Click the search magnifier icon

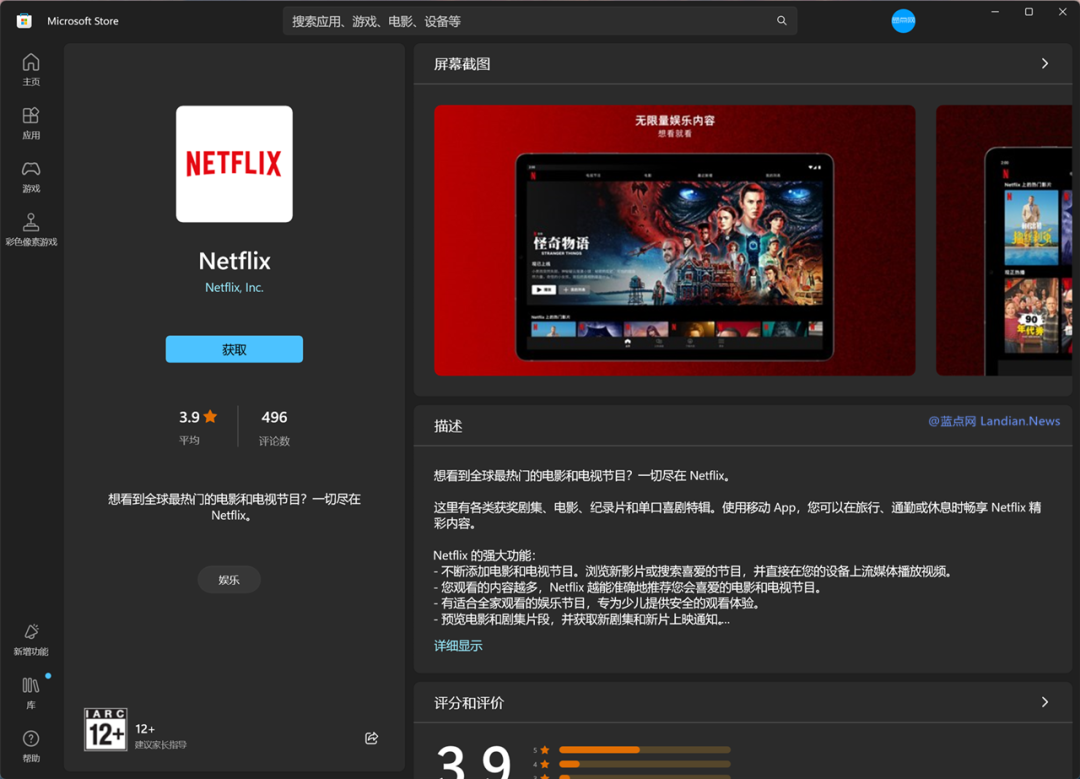tap(781, 20)
